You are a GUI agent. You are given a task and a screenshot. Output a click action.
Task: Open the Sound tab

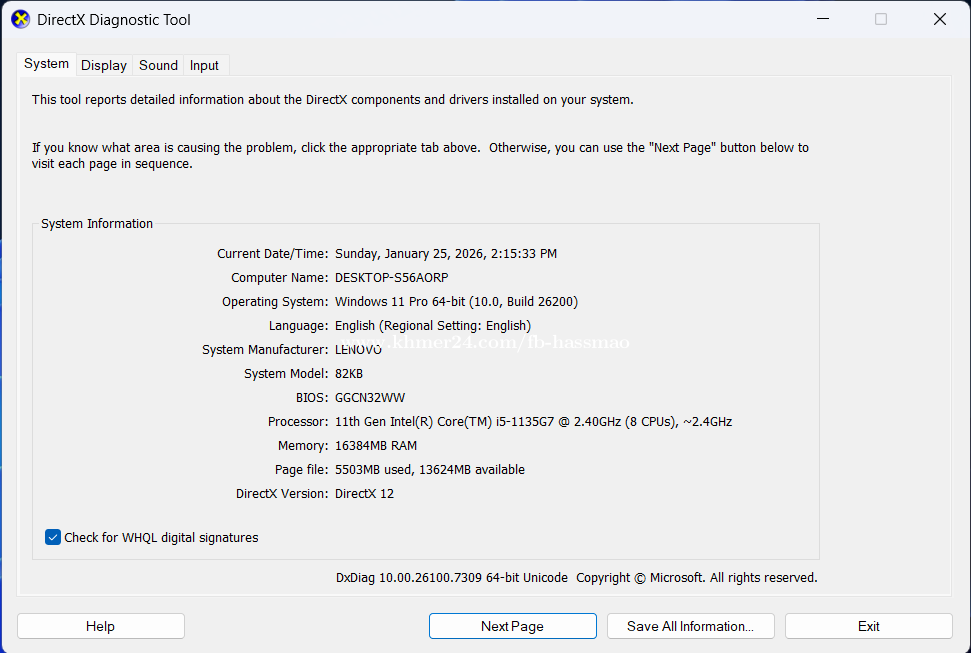pyautogui.click(x=158, y=65)
